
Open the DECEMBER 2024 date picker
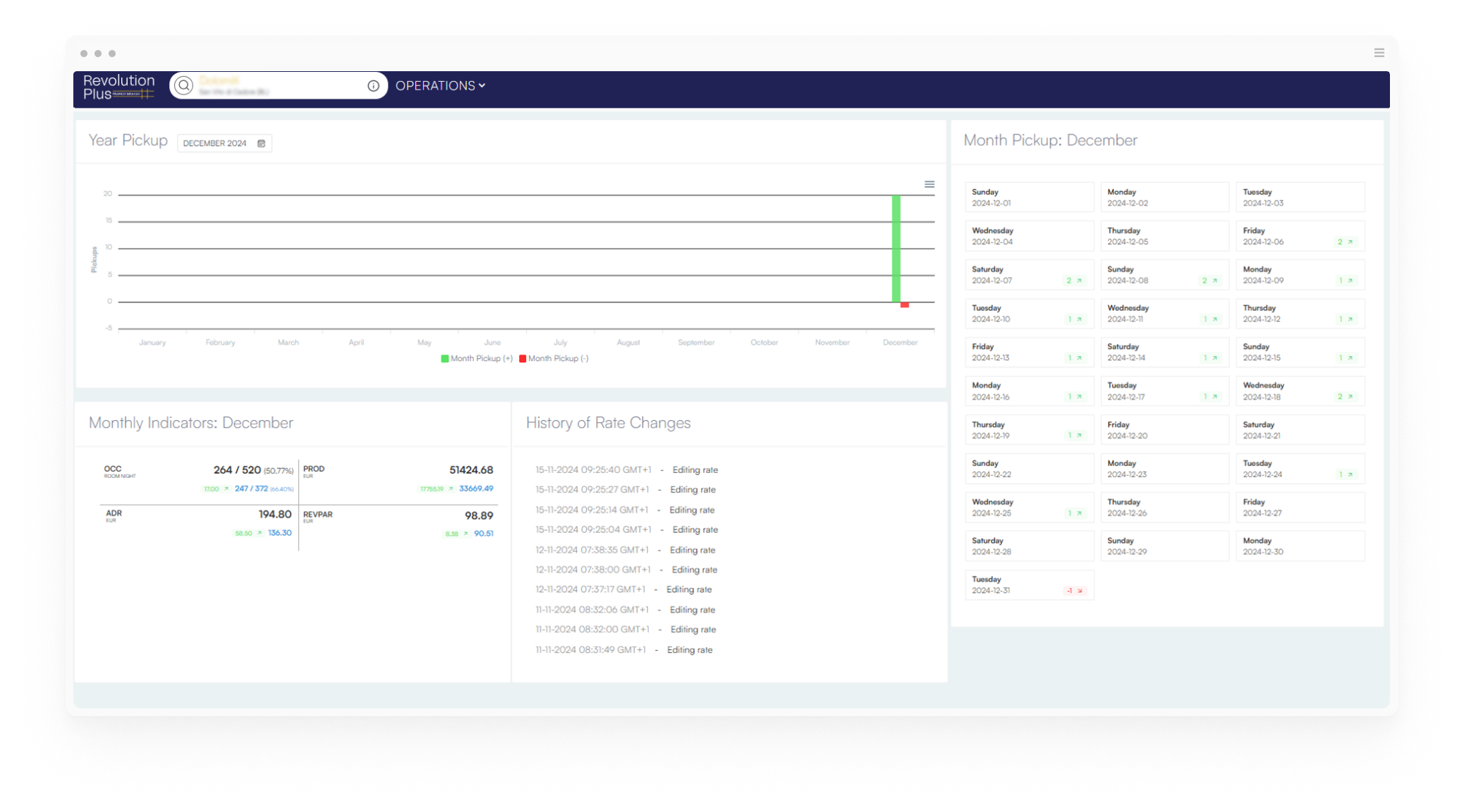215,143
